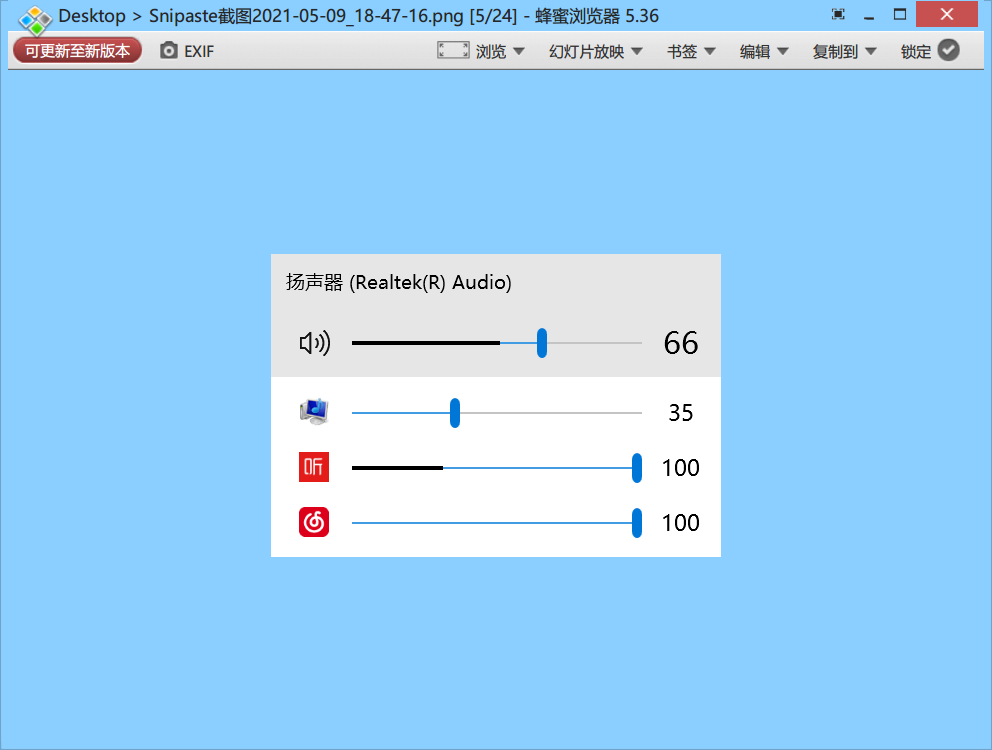Click the speaker master volume slider handle
The image size is (992, 750).
pyautogui.click(x=542, y=343)
